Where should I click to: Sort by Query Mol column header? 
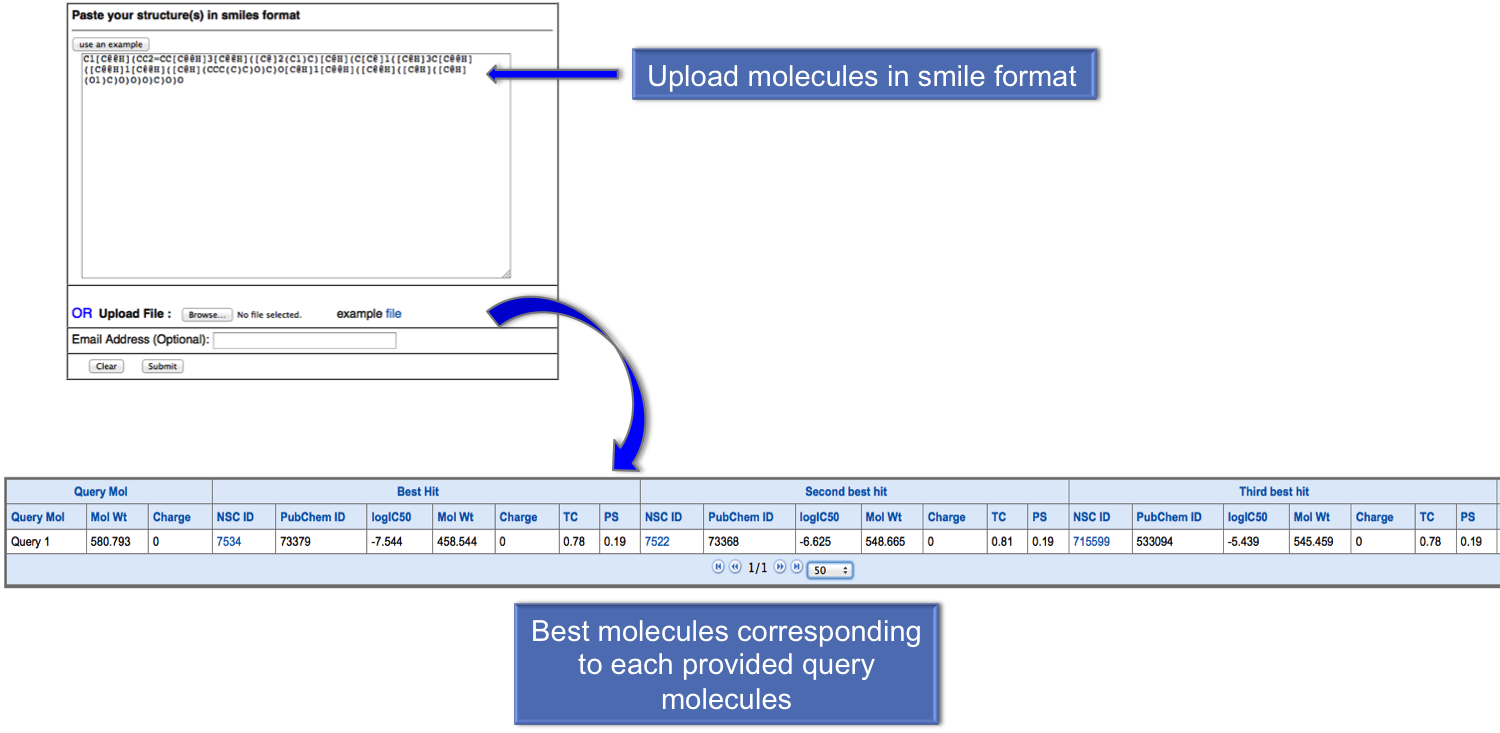38,517
